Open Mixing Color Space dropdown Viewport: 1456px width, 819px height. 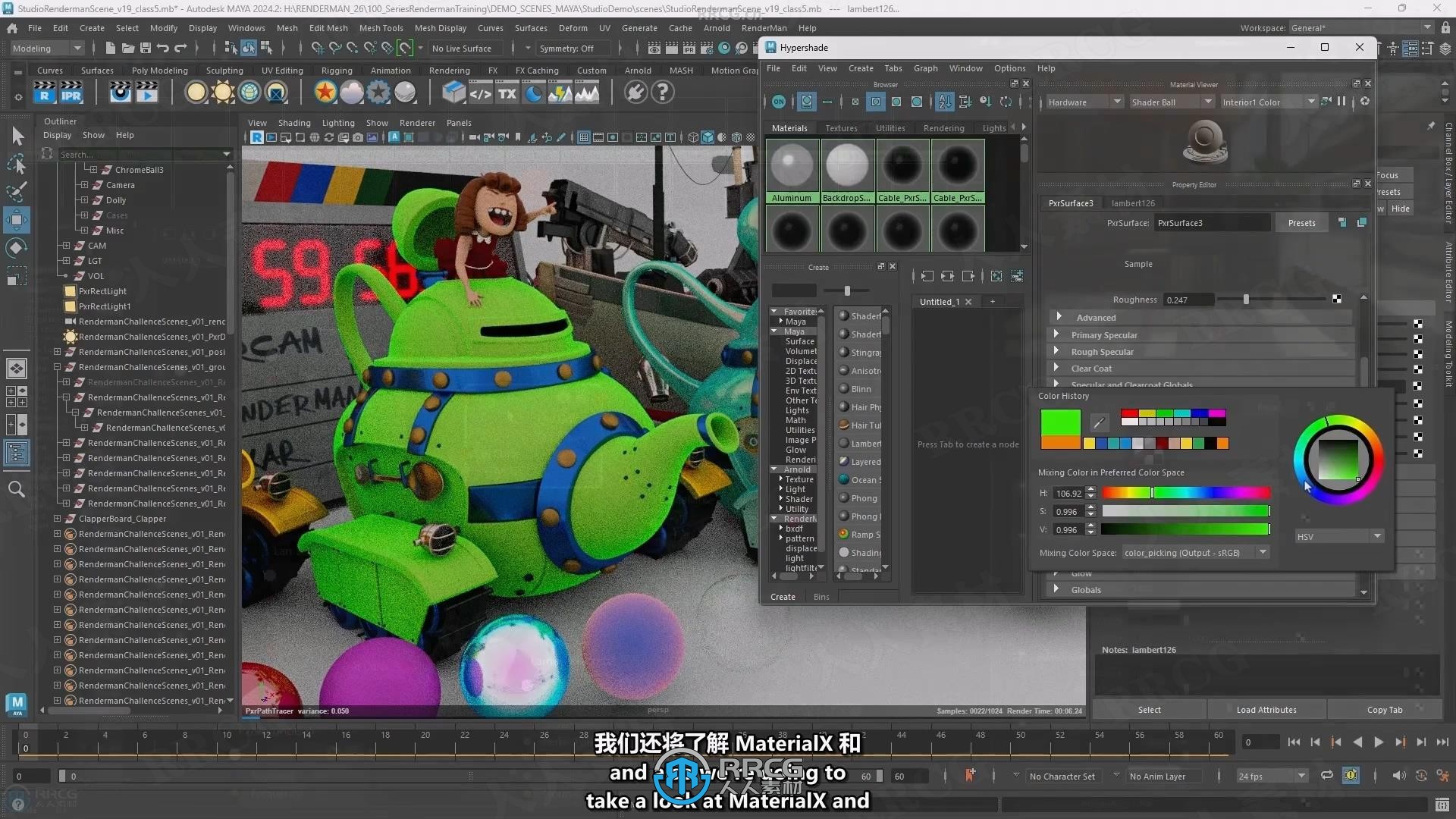click(x=1195, y=553)
